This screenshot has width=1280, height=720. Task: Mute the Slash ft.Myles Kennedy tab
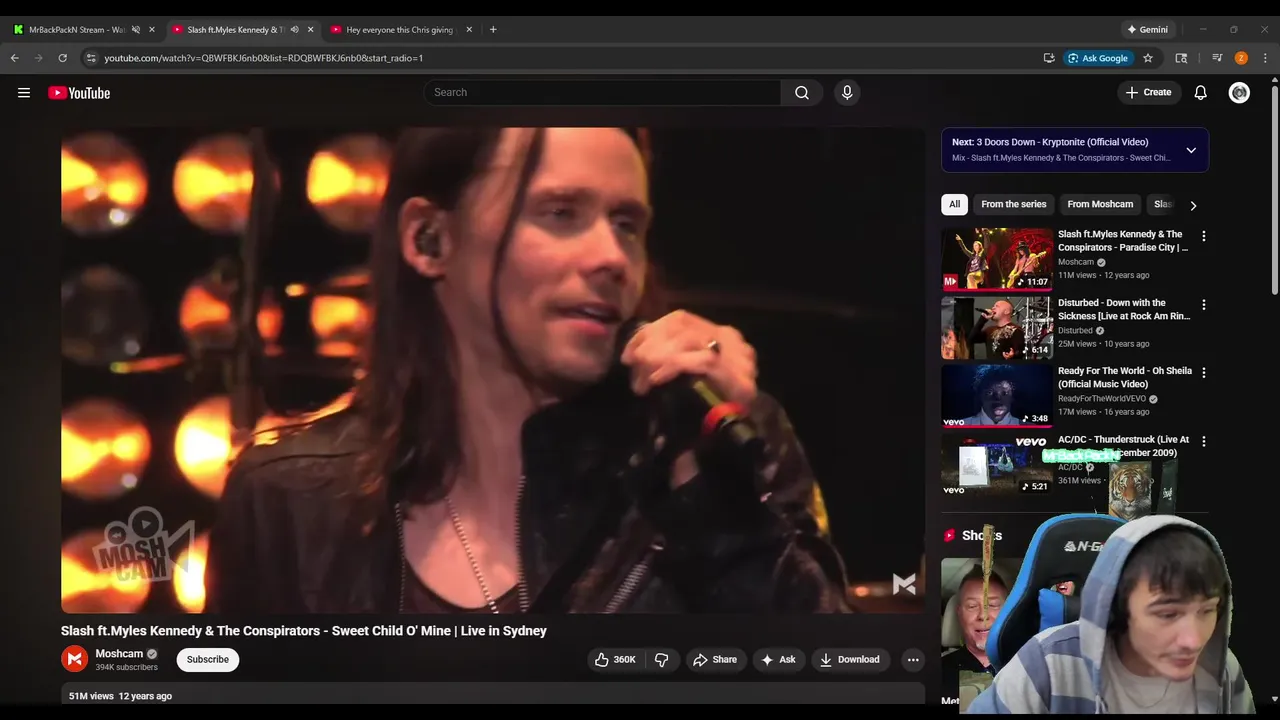(294, 29)
